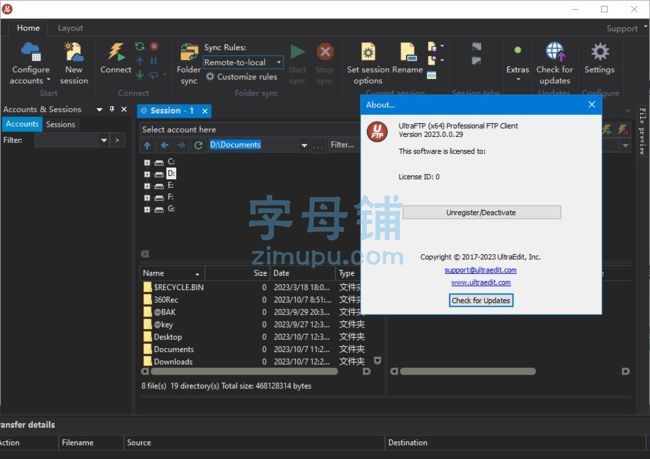The height and width of the screenshot is (459, 650).
Task: Click the pause icon in Connect group
Action: tap(154, 61)
